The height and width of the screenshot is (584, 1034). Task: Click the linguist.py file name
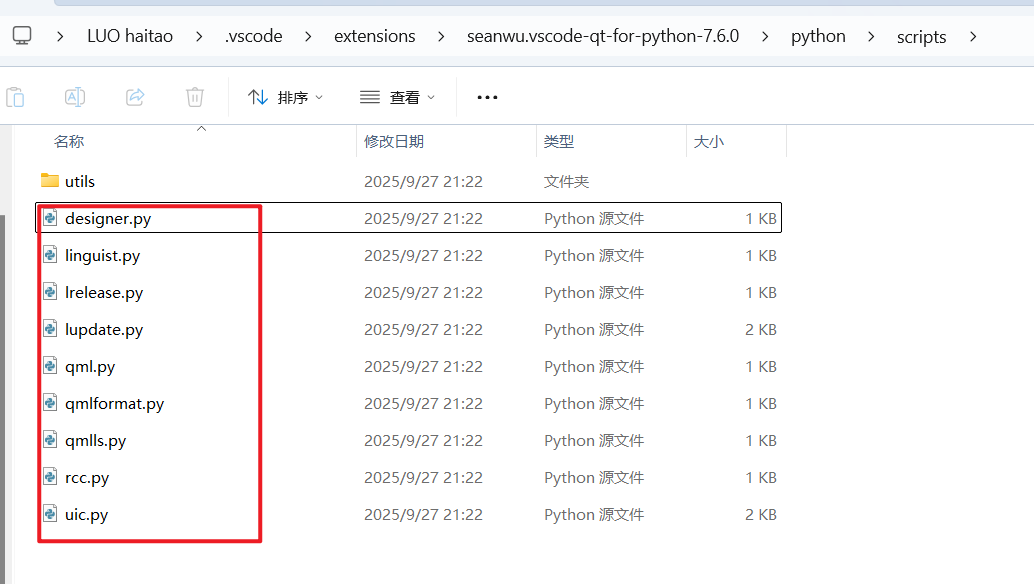point(102,256)
